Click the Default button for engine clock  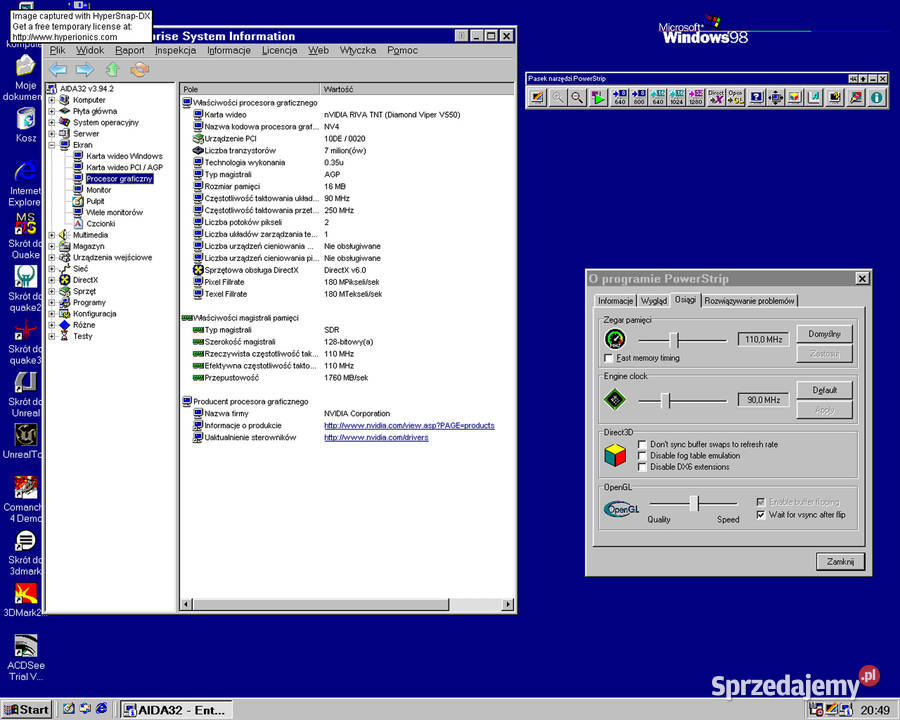pos(824,390)
